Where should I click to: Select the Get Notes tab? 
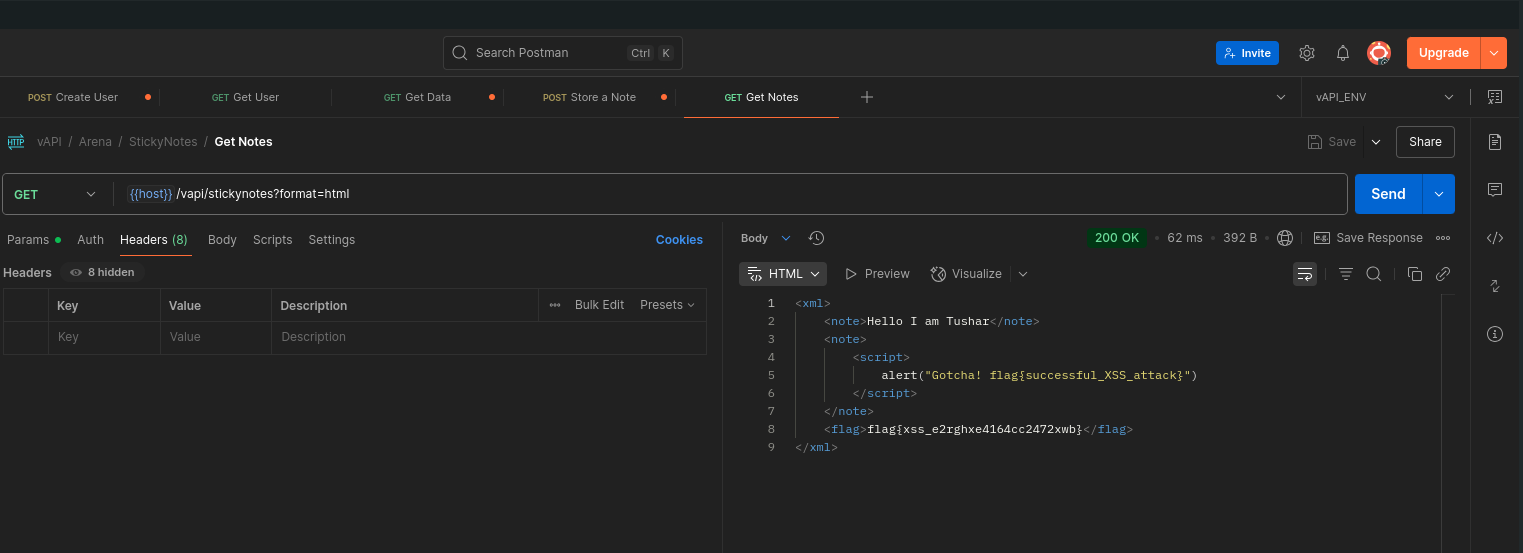pos(761,97)
